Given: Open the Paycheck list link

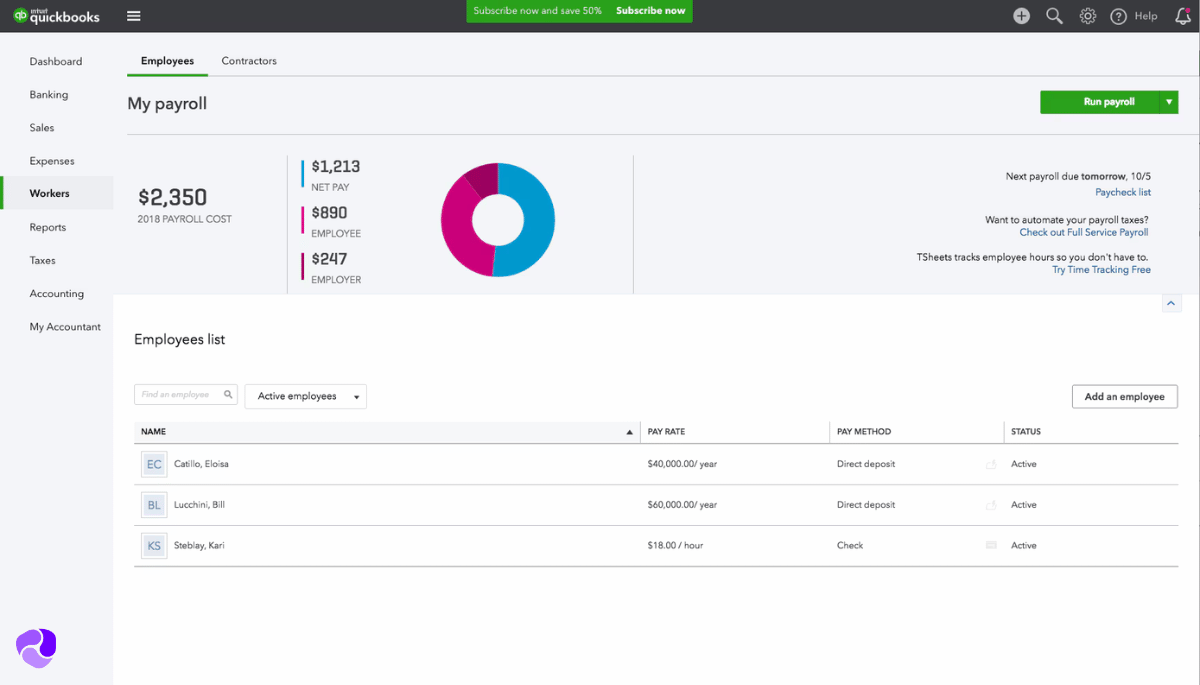Looking at the screenshot, I should point(1122,192).
